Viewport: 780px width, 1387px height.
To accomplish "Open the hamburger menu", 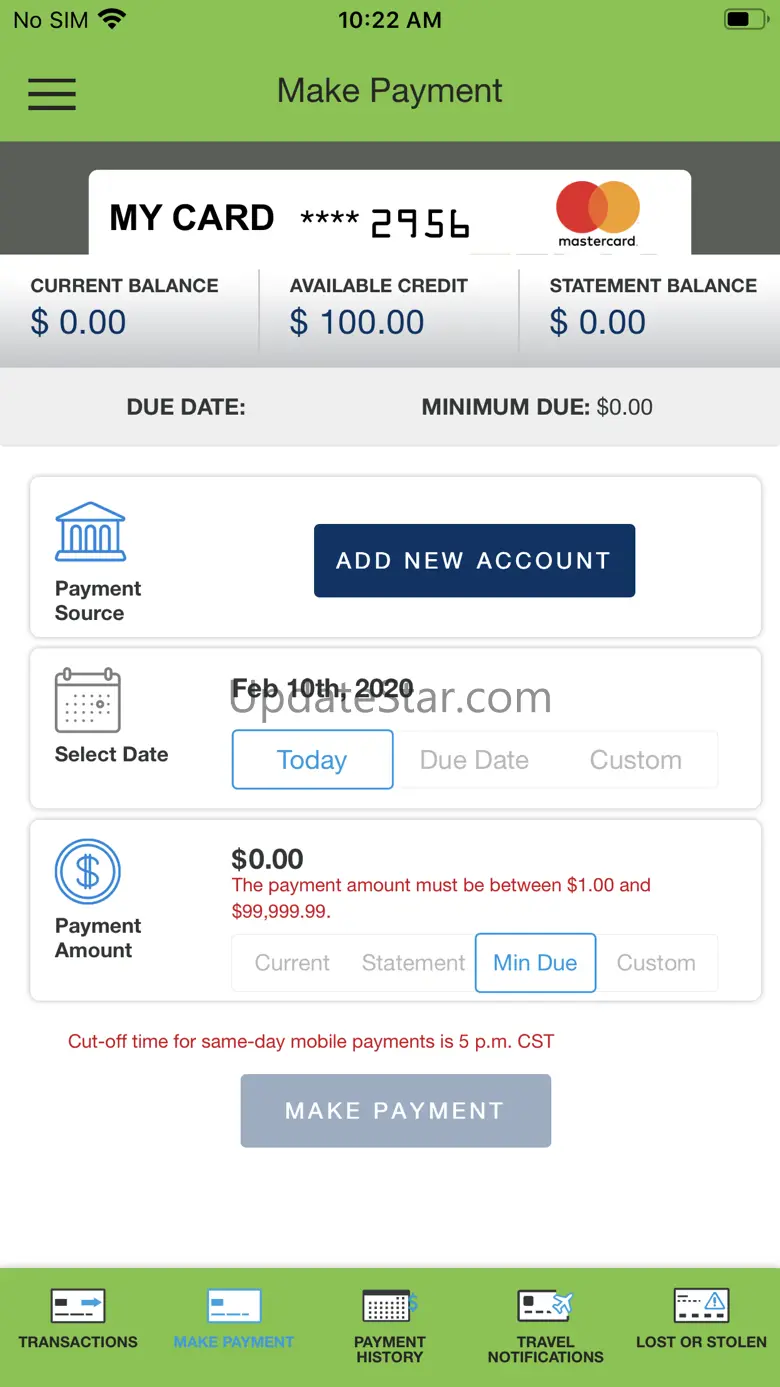I will click(x=52, y=93).
